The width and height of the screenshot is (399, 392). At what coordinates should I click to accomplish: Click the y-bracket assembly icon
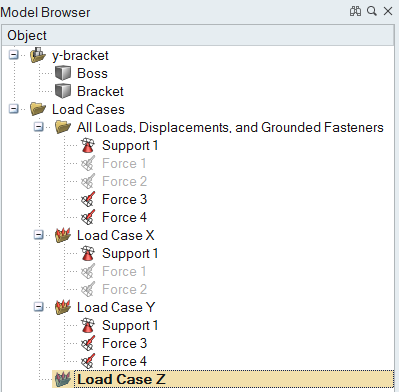pyautogui.click(x=38, y=55)
